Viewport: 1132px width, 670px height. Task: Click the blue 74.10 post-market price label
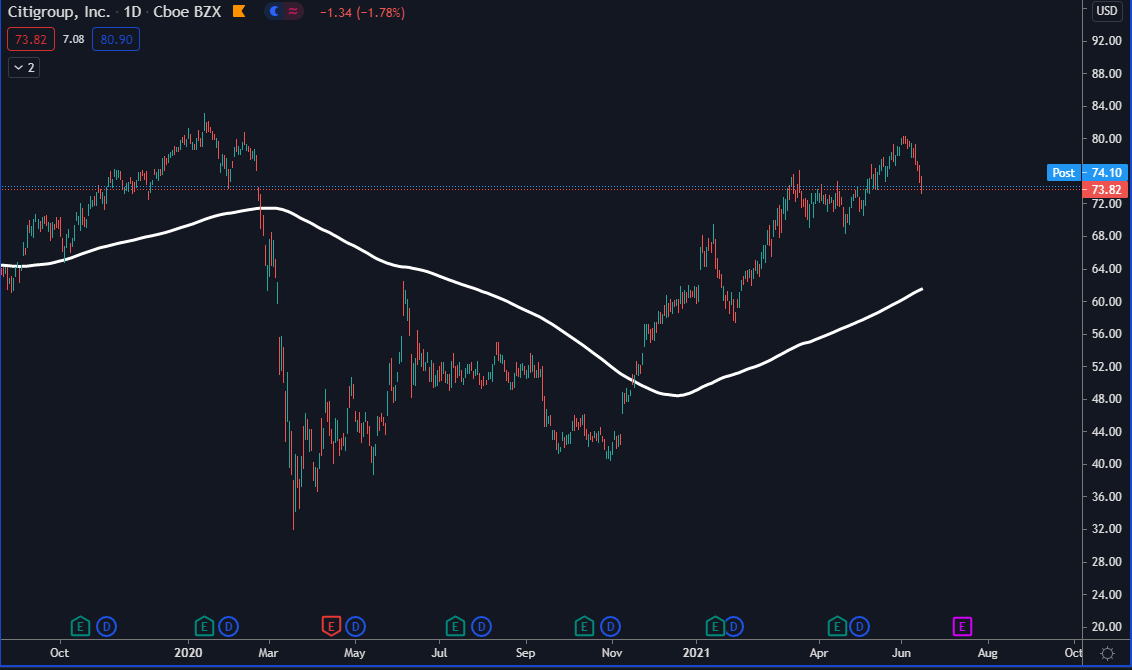[1106, 173]
